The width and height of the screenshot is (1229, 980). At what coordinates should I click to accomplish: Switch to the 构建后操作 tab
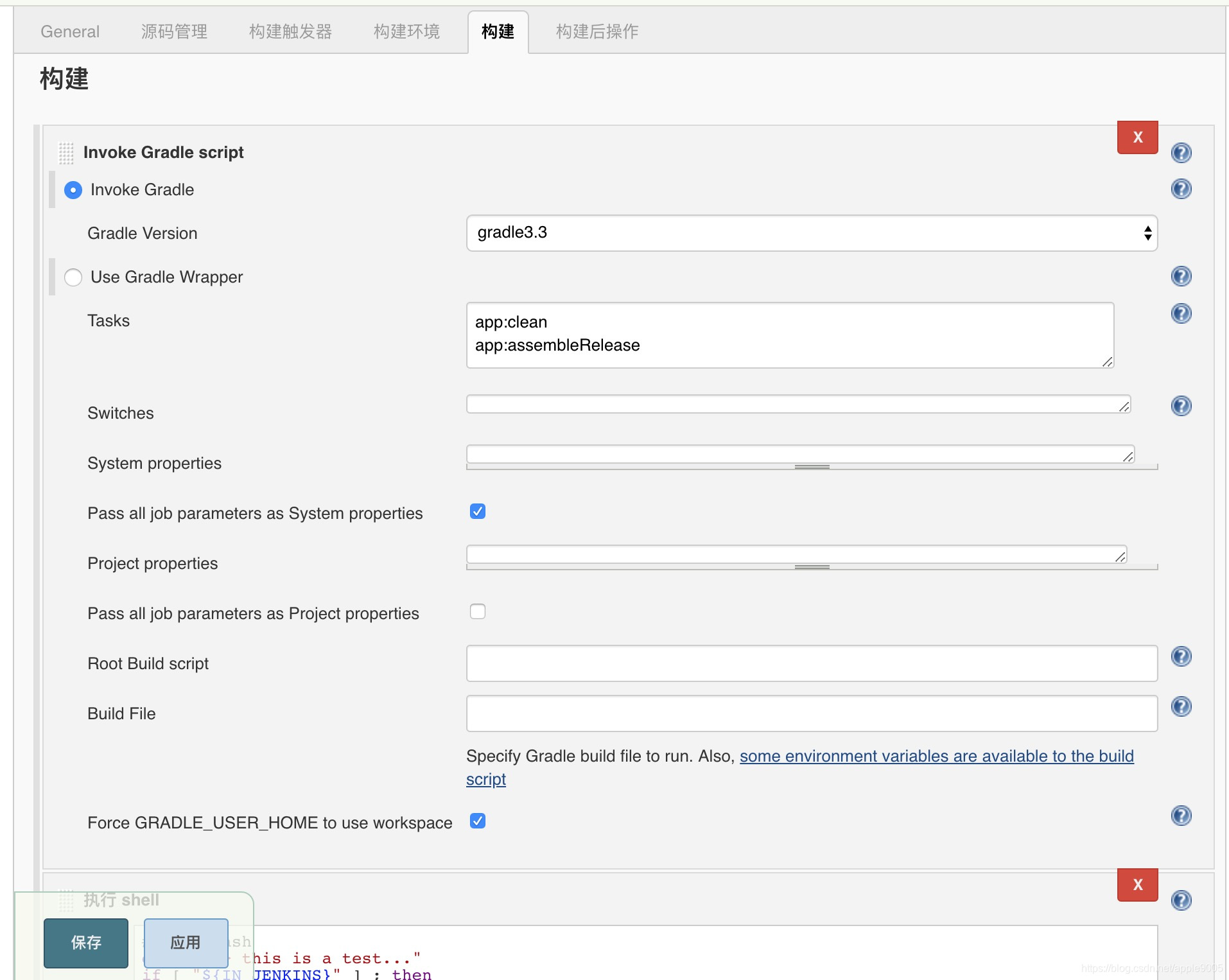pyautogui.click(x=597, y=31)
